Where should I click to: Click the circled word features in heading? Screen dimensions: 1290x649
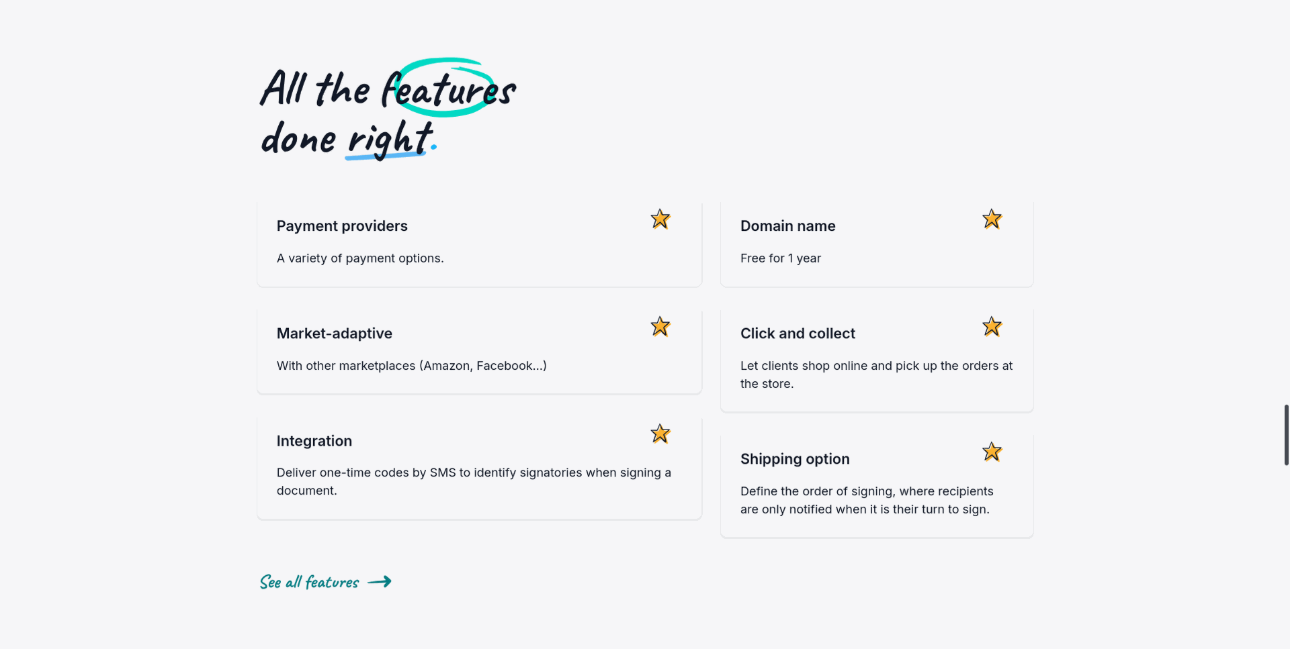pos(447,90)
